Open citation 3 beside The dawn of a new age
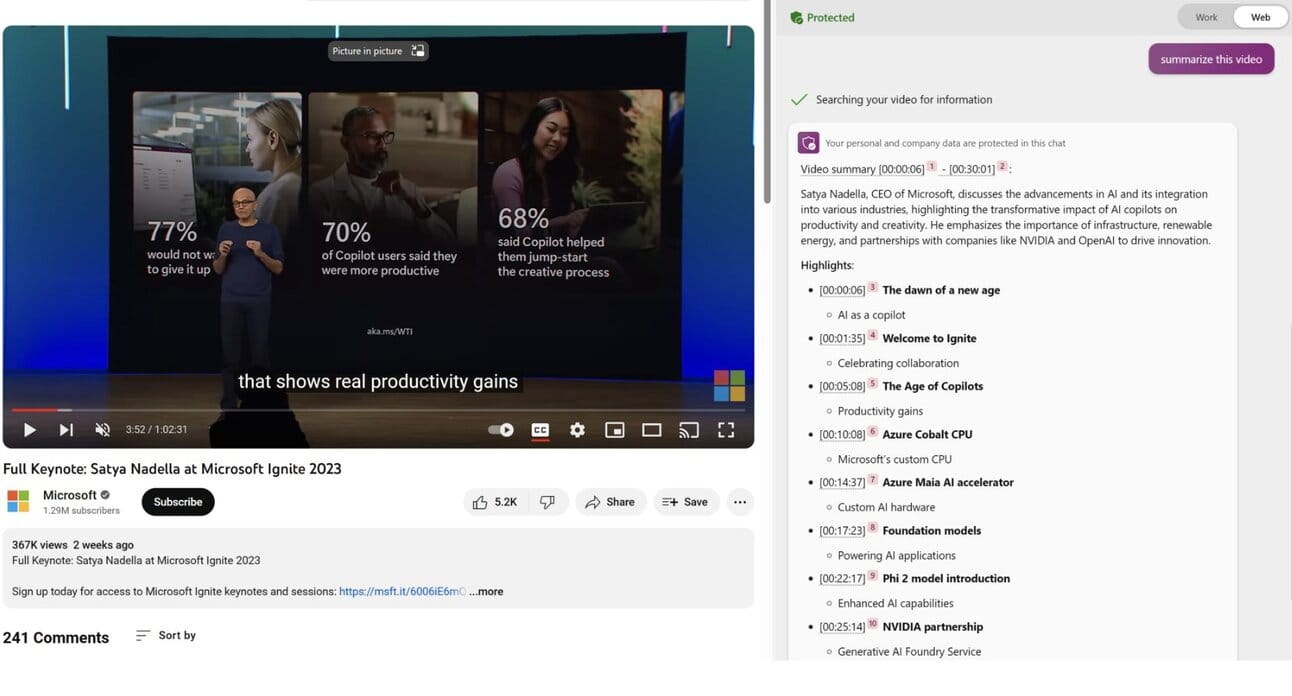1292x696 pixels. [872, 287]
